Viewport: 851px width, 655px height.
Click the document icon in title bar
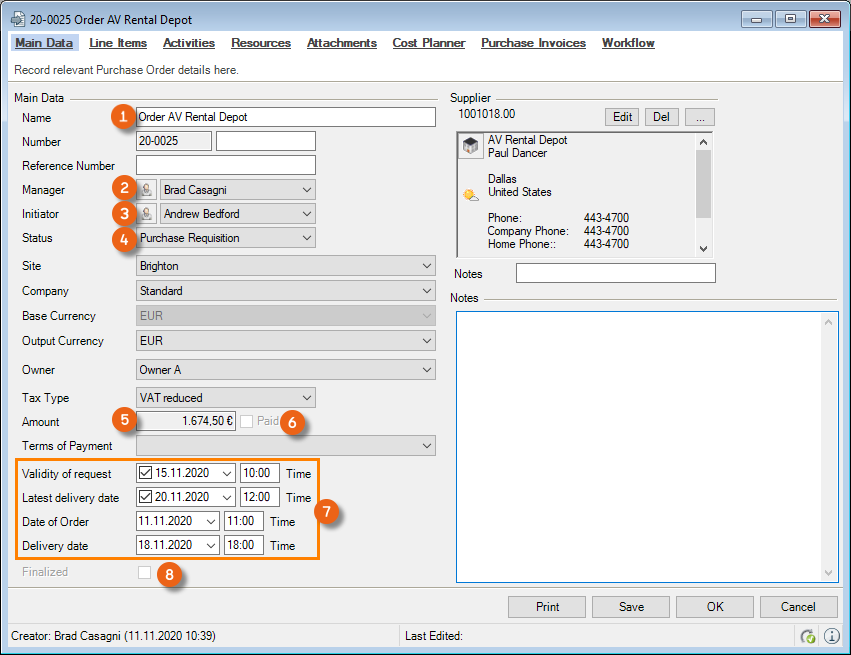(17, 20)
